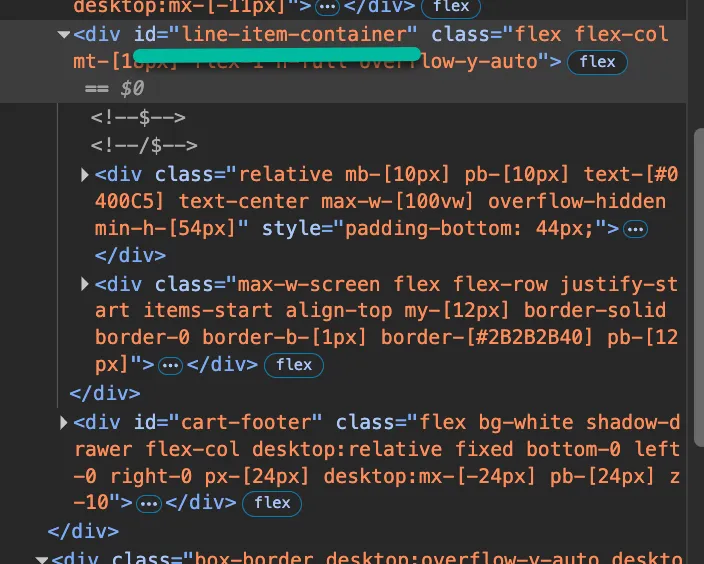704x564 pixels.
Task: Toggle the flex badge for line-item-container
Action: (597, 62)
